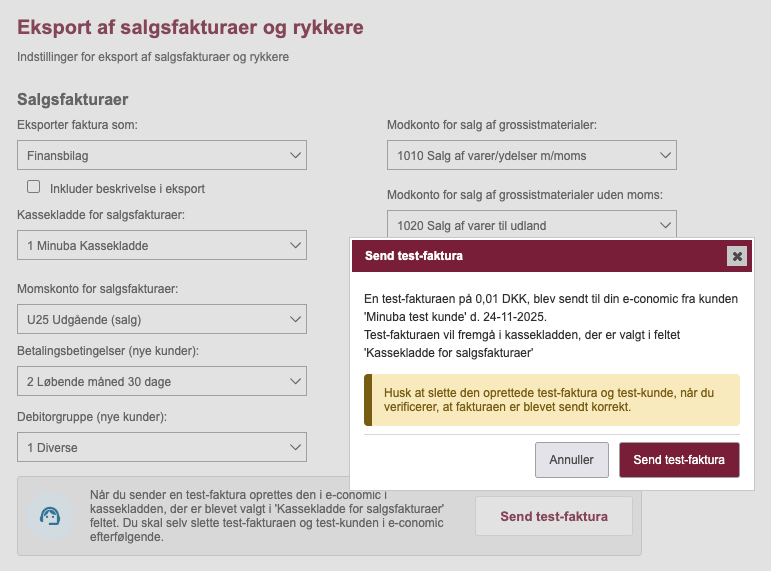Click the headset support icon
This screenshot has width=771, height=571.
pyautogui.click(x=49, y=516)
